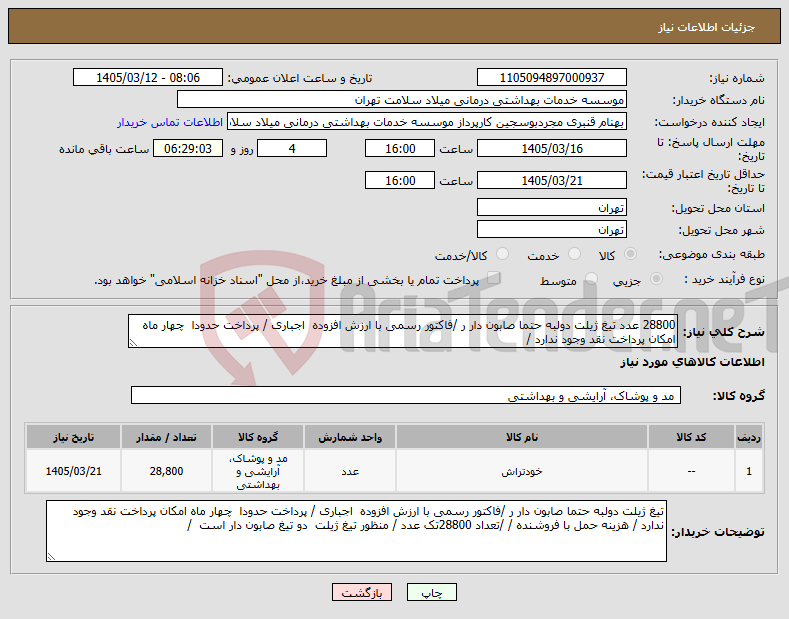The height and width of the screenshot is (619, 789).
Task: Choose the جزیی purchase type radio
Action: click(x=656, y=279)
